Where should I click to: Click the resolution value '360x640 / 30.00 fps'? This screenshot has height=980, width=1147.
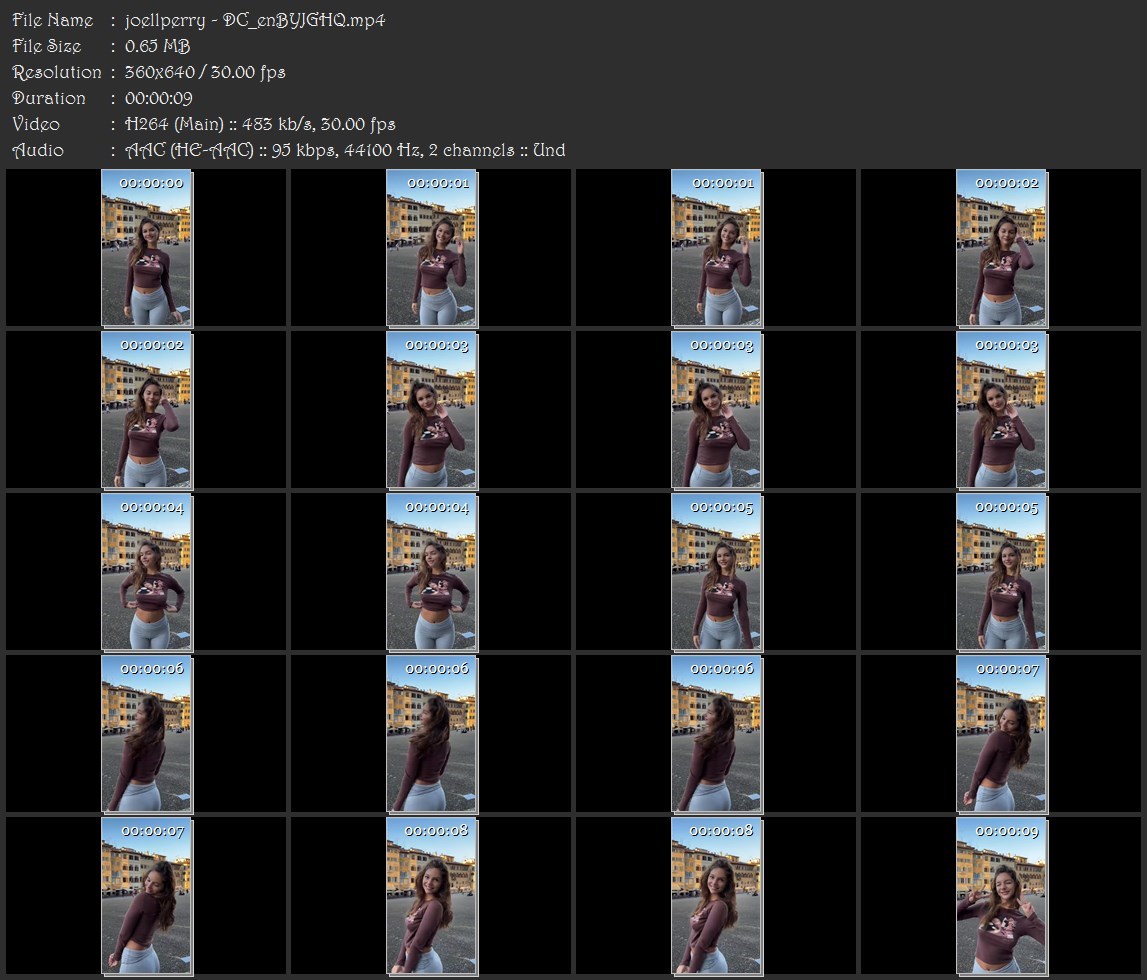pyautogui.click(x=205, y=72)
